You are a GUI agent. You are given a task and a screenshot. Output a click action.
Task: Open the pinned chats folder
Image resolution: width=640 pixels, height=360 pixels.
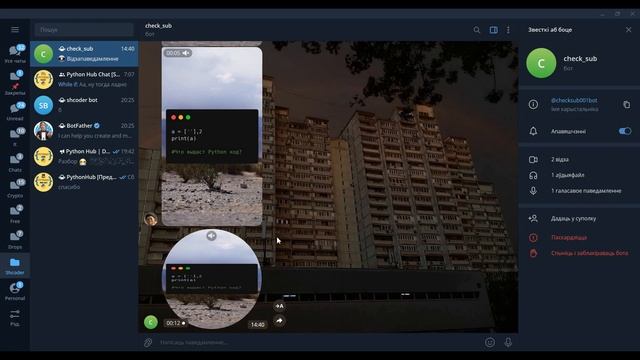click(x=15, y=82)
